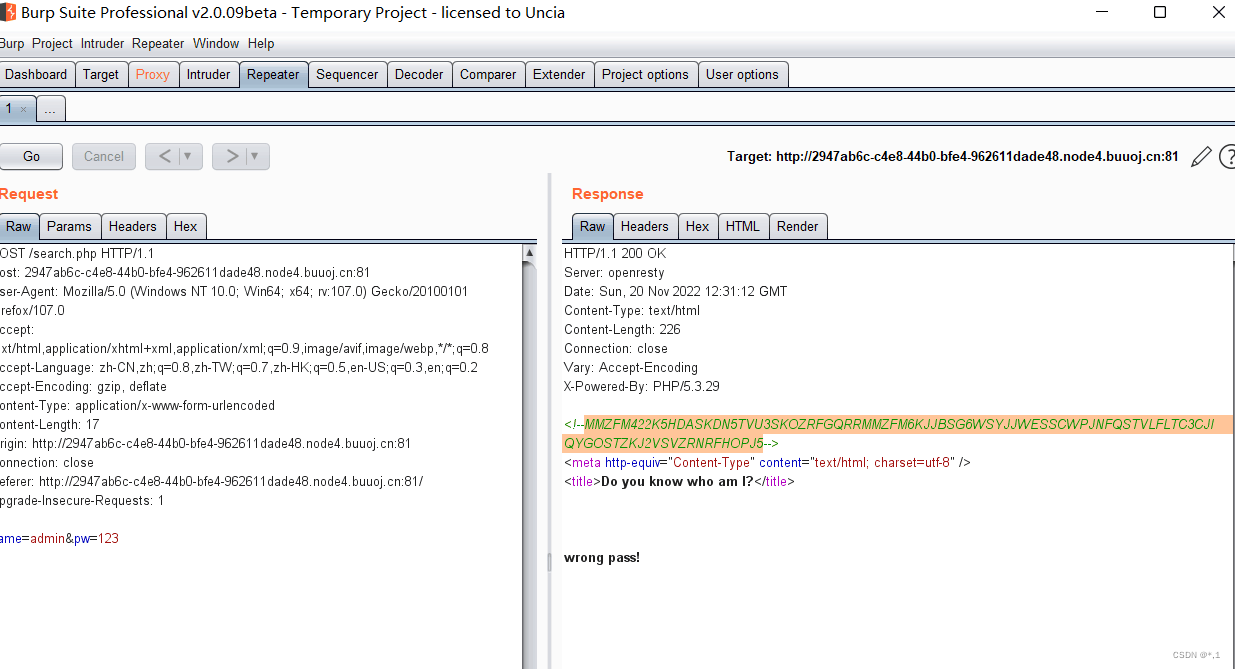Select the response Render tab
Viewport: 1235px width, 669px height.
click(x=798, y=226)
